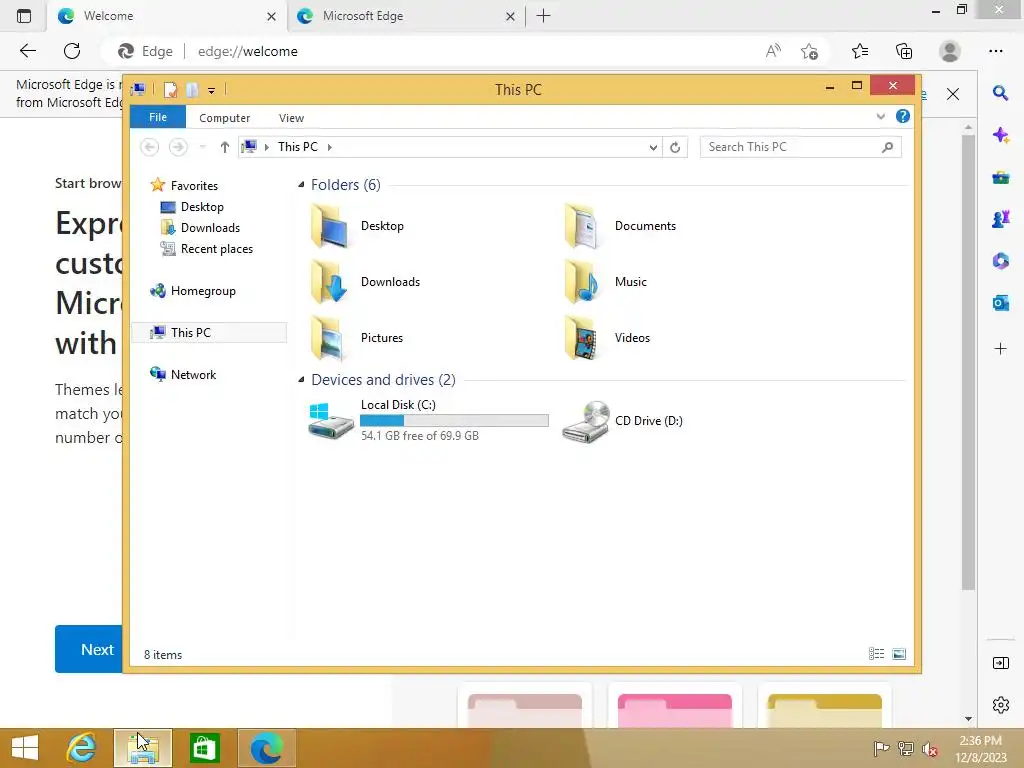Open the Music folder icon
The image size is (1024, 768).
click(x=581, y=282)
